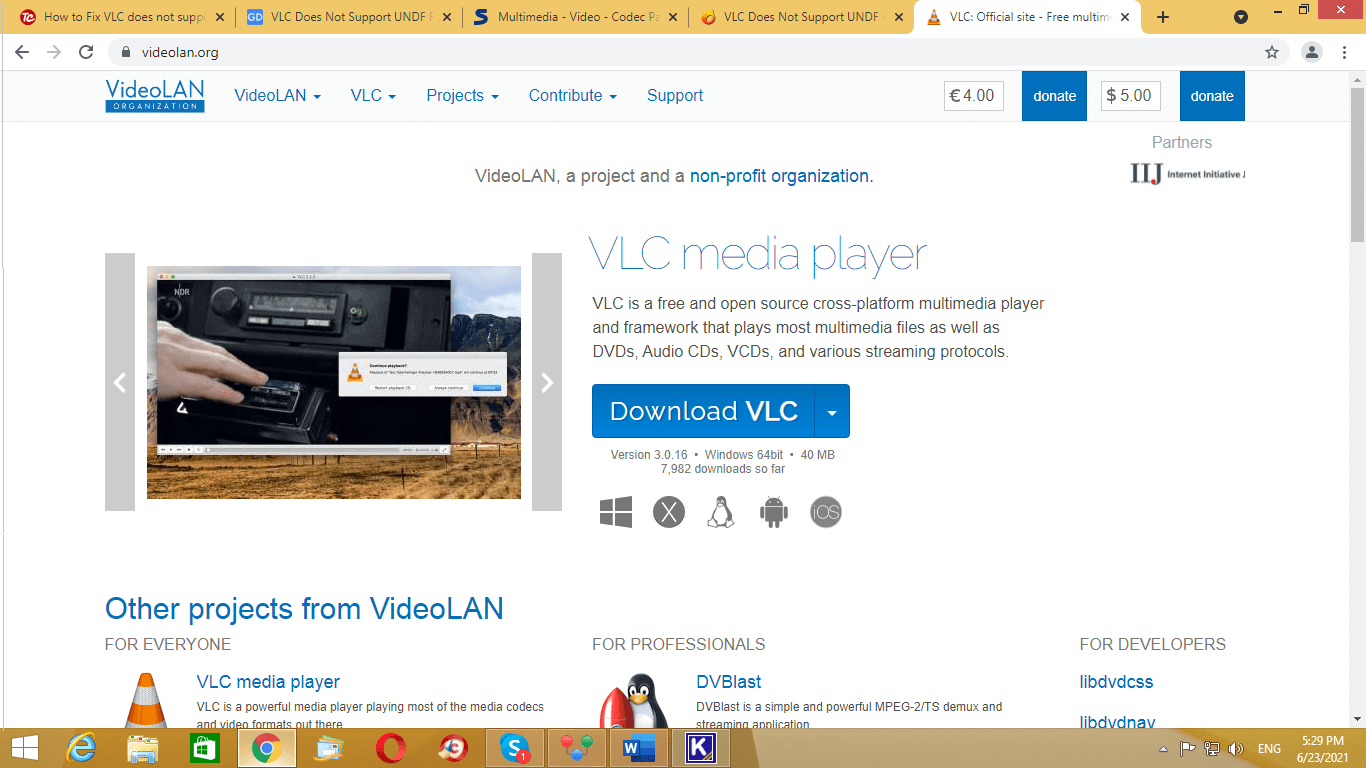
Task: Click the ENG language indicator
Action: 1269,749
